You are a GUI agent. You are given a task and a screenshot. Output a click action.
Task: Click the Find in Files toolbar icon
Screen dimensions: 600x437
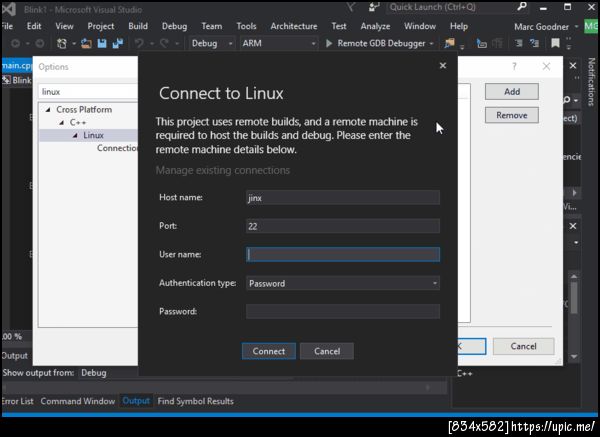[x=449, y=44]
